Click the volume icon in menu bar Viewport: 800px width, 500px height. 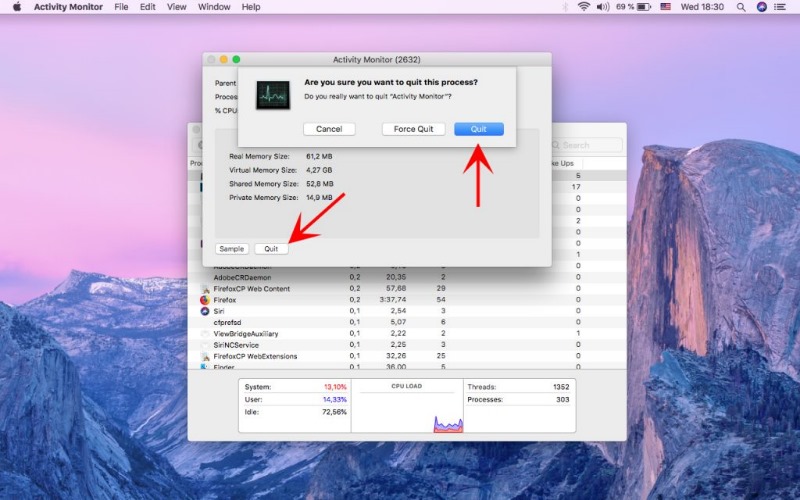tap(603, 7)
